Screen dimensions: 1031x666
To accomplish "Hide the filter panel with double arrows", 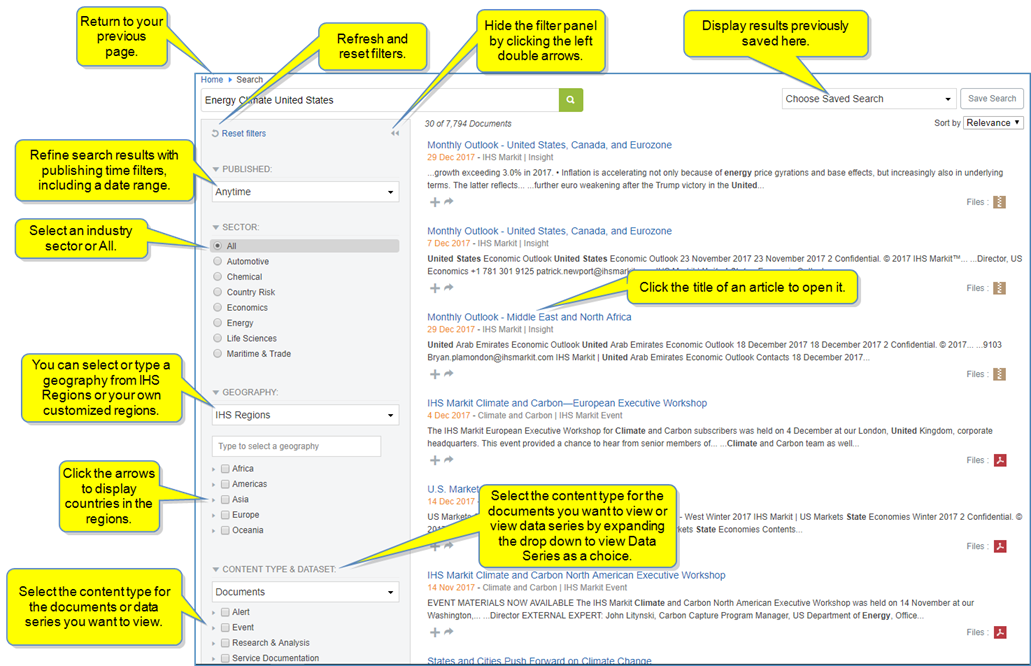I will click(395, 133).
